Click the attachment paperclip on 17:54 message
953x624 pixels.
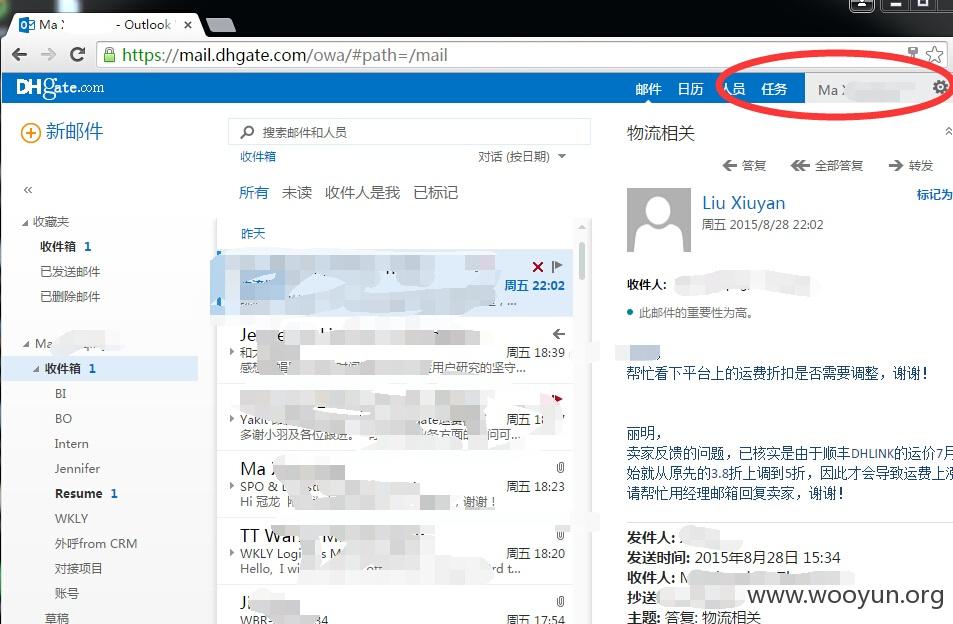pyautogui.click(x=560, y=601)
